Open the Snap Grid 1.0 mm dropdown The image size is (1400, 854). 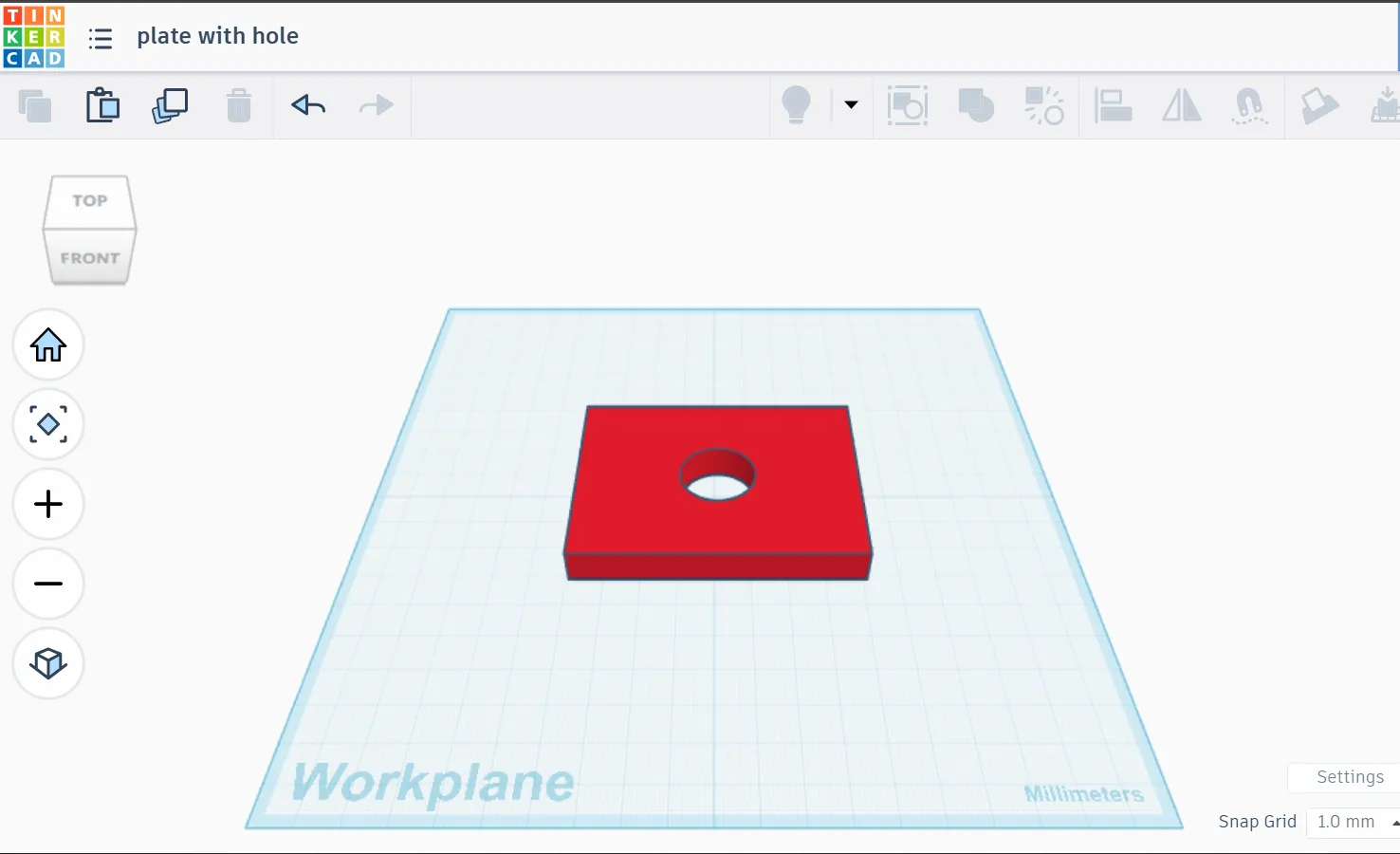1353,822
